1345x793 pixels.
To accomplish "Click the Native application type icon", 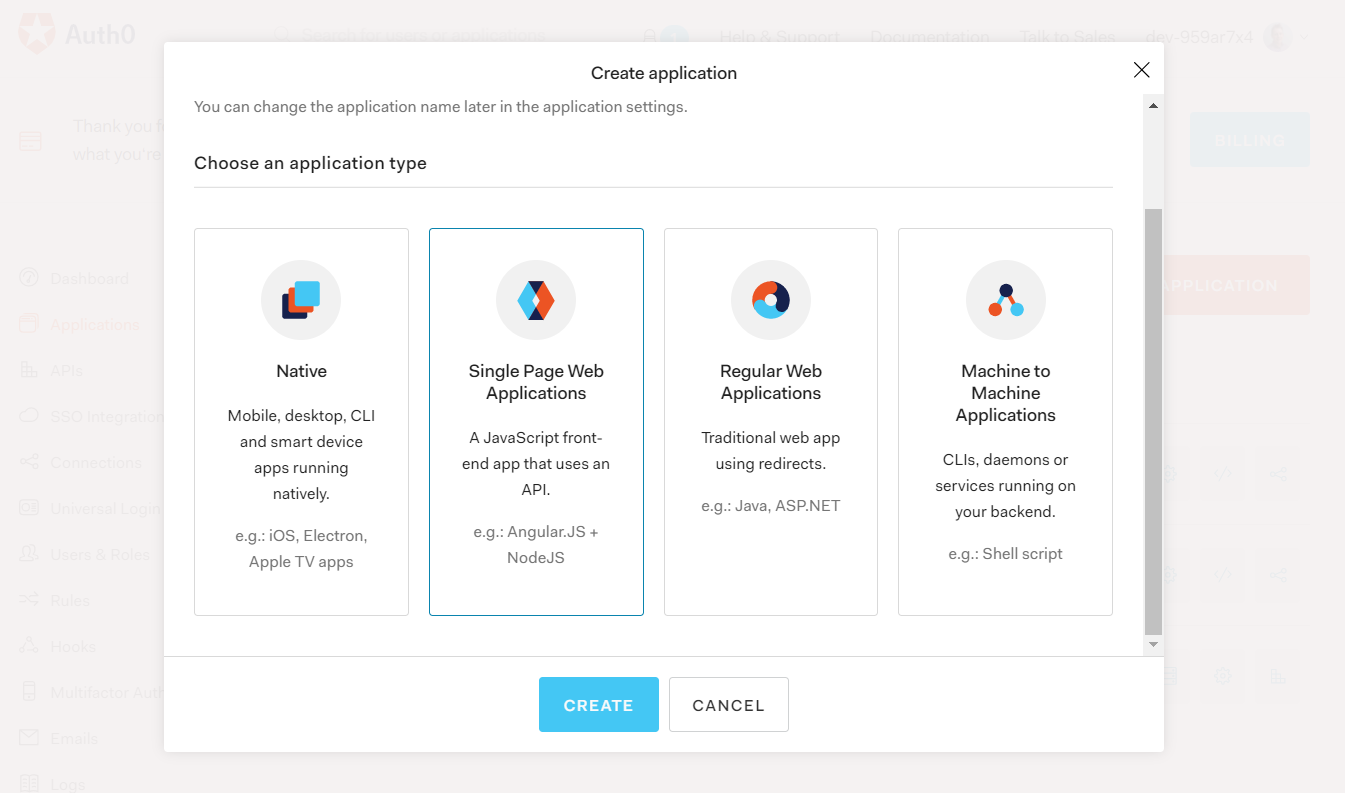I will [301, 300].
